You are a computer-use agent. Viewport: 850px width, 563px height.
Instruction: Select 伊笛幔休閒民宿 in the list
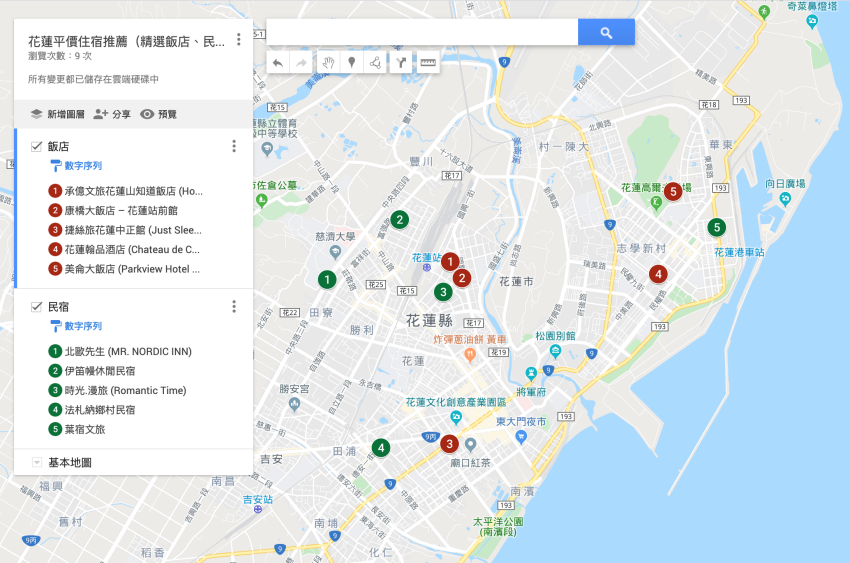click(92, 371)
